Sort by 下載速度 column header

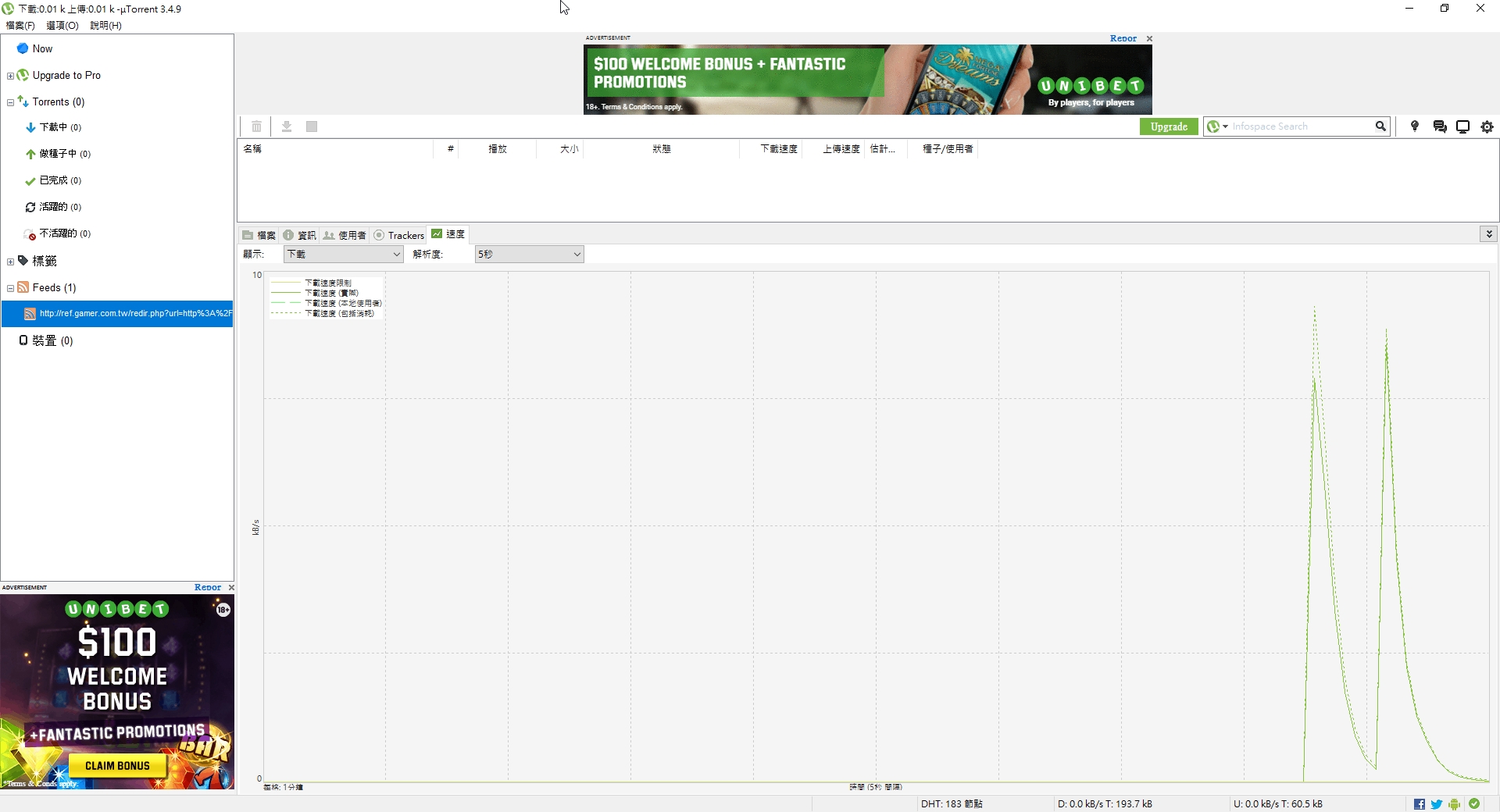tap(771, 148)
